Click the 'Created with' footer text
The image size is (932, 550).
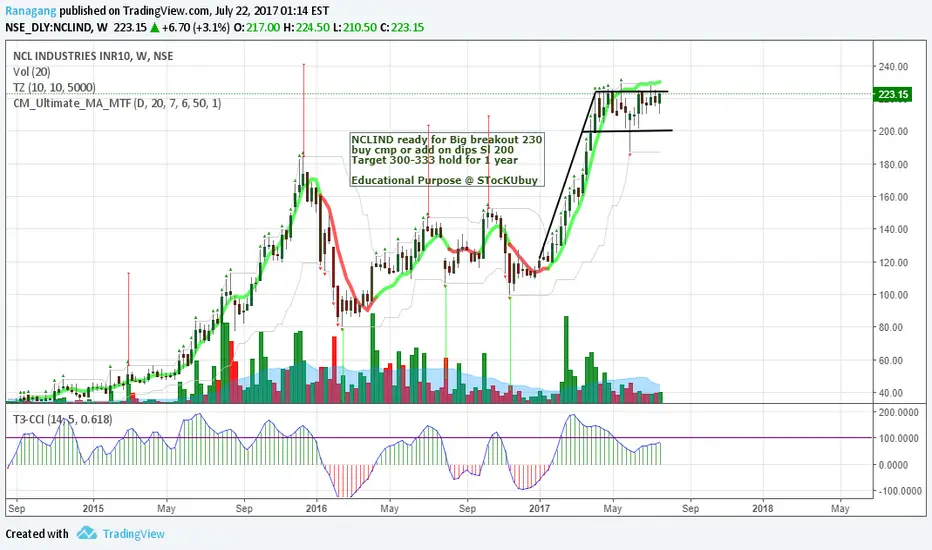pos(37,533)
